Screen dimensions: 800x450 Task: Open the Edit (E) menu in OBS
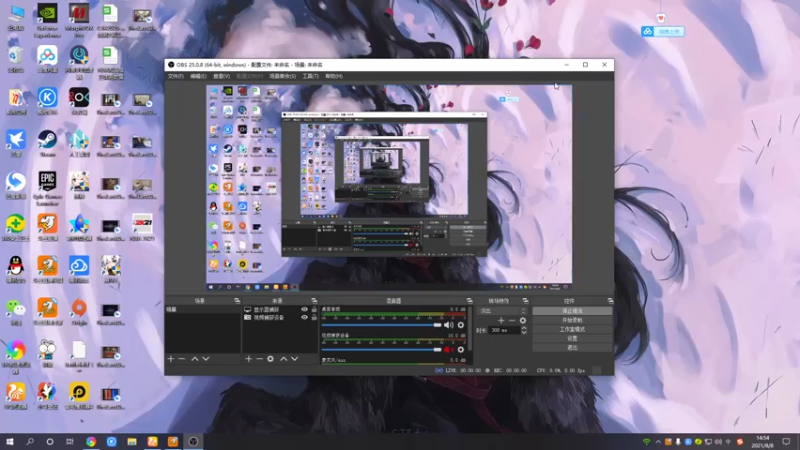tap(198, 76)
